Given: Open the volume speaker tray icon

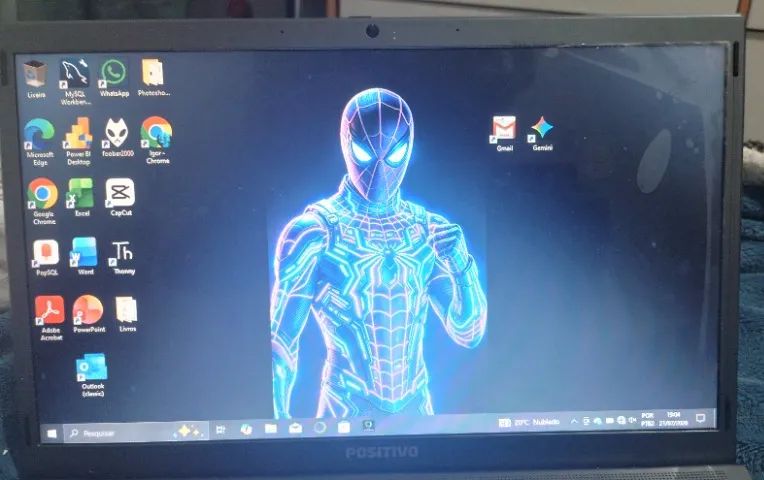Looking at the screenshot, I should coord(632,420).
